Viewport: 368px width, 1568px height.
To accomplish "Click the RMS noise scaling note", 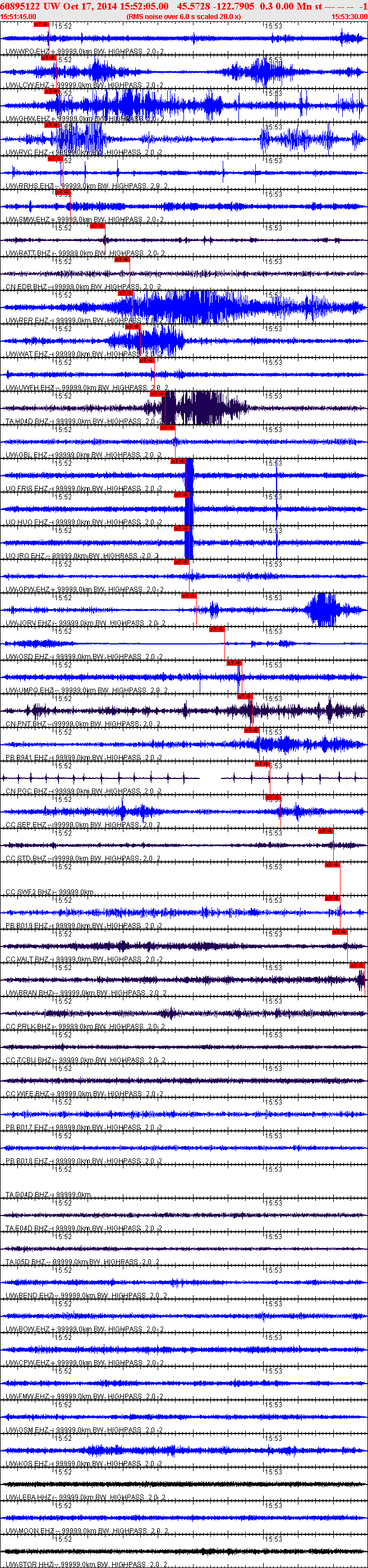I will coord(183,16).
